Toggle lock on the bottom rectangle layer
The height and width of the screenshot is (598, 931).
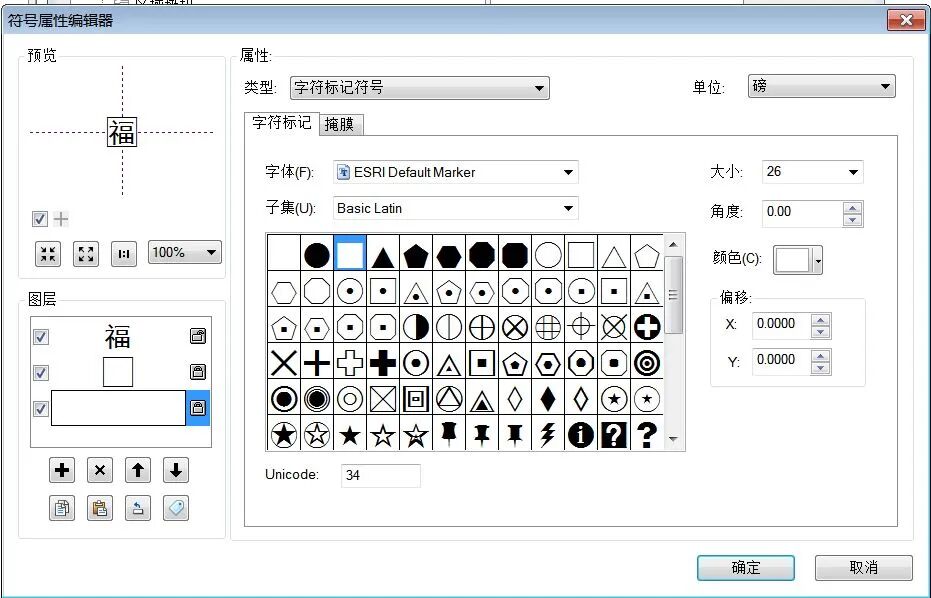click(198, 408)
